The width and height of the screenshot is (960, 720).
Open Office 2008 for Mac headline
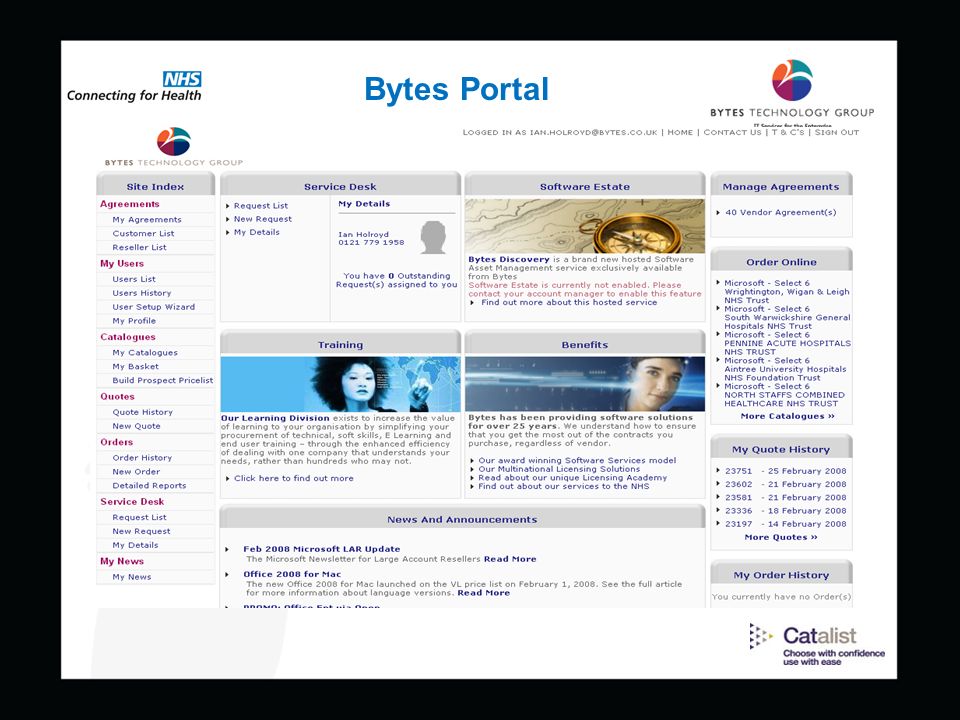pos(292,574)
